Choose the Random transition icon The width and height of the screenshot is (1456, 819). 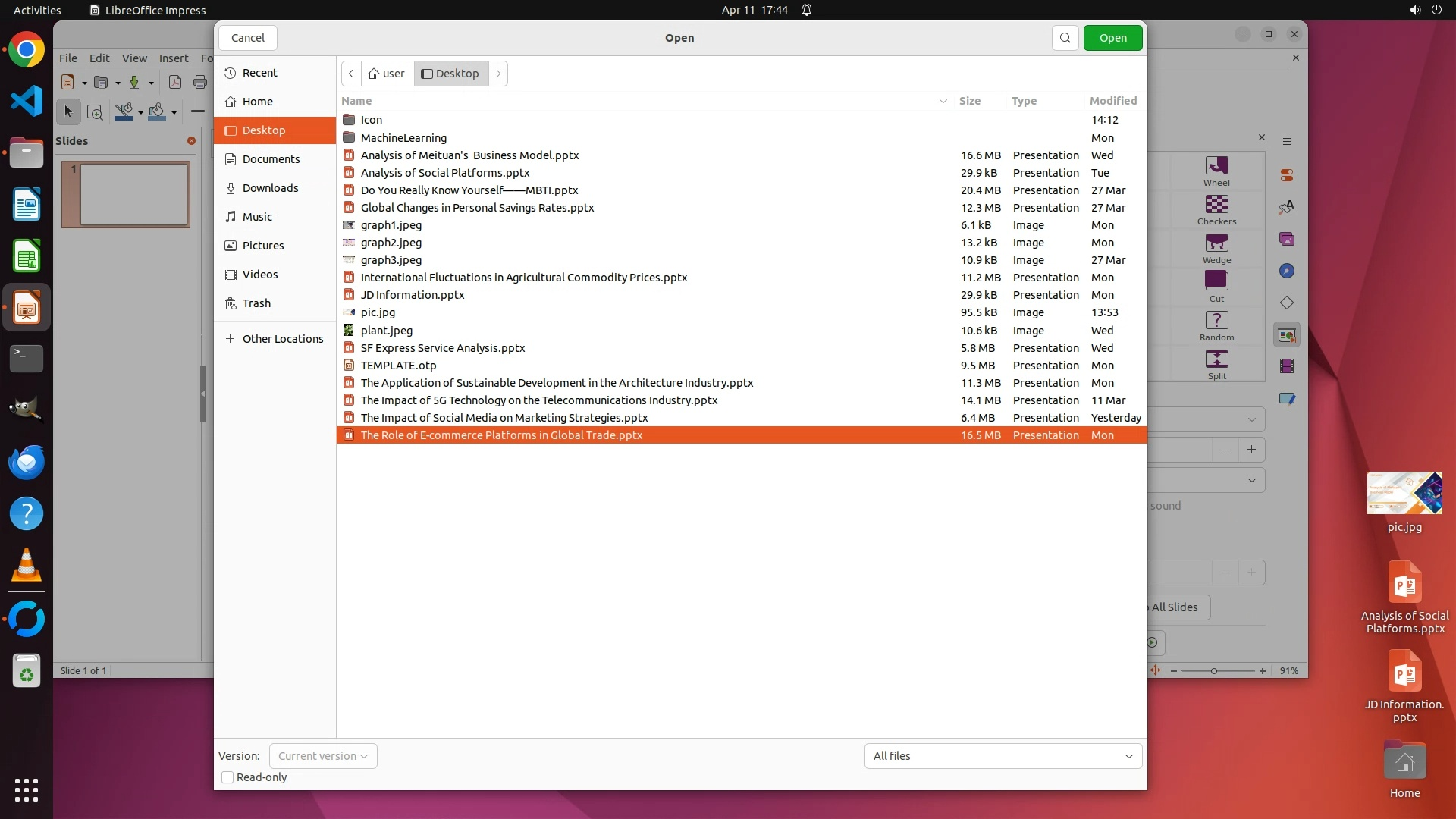[1216, 321]
